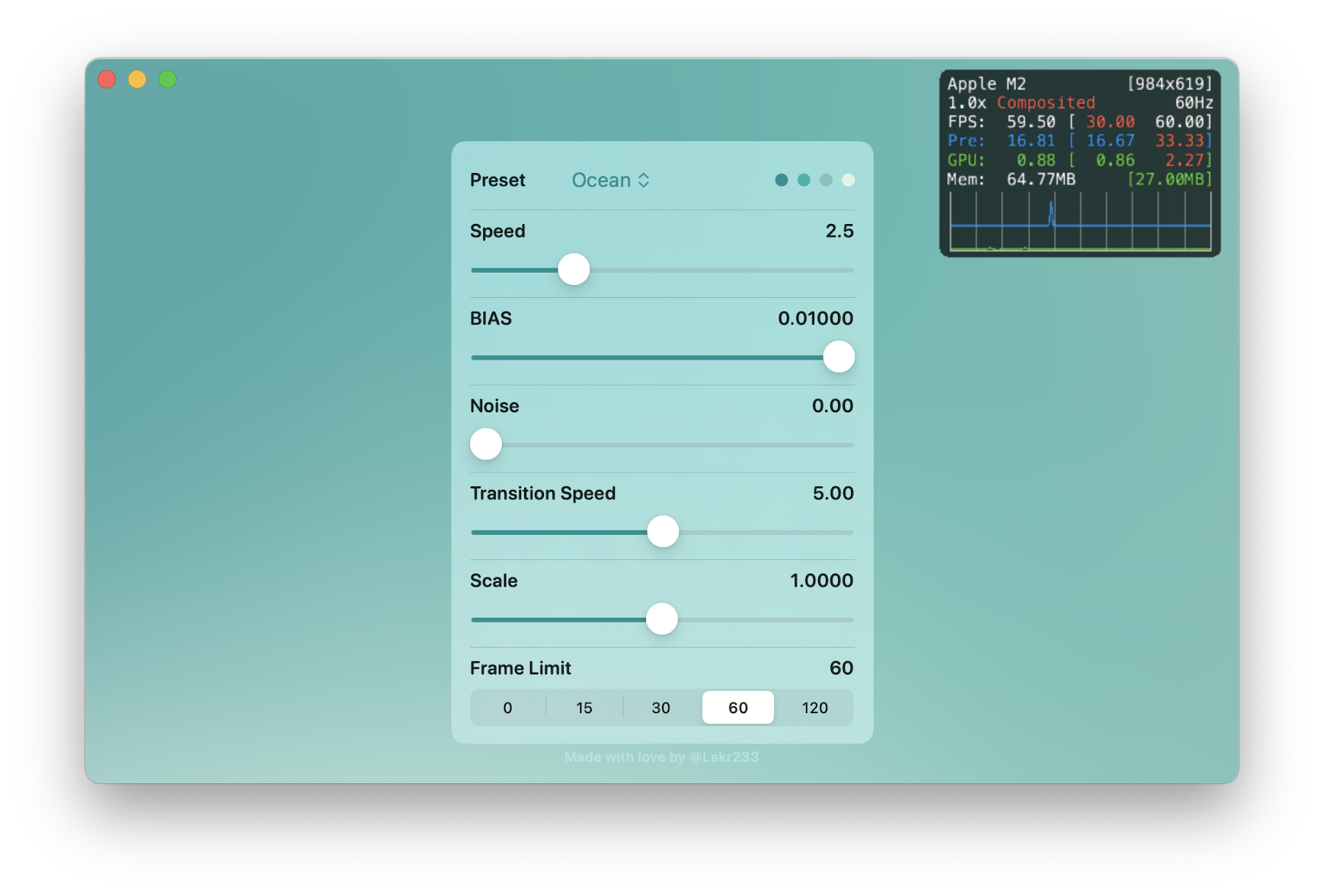Set the frame limit to 0
Image resolution: width=1324 pixels, height=896 pixels.
tap(507, 708)
